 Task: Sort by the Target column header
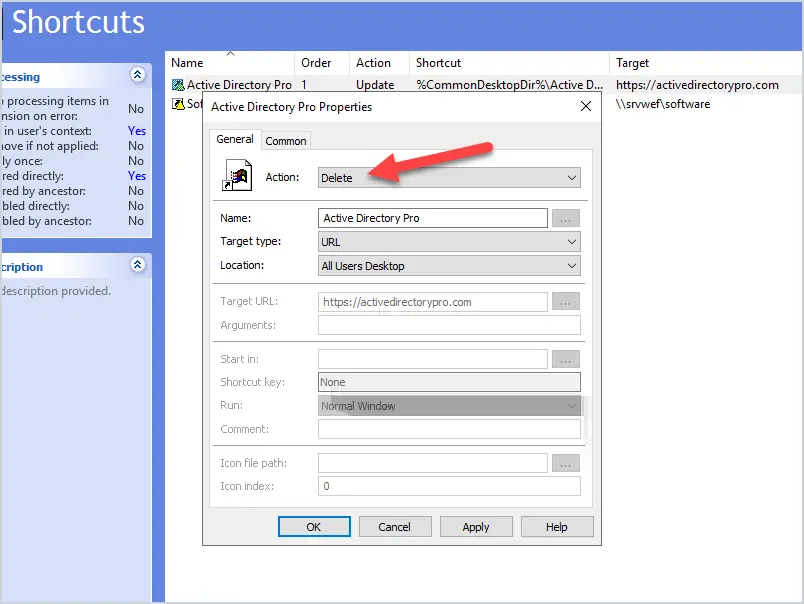(706, 63)
